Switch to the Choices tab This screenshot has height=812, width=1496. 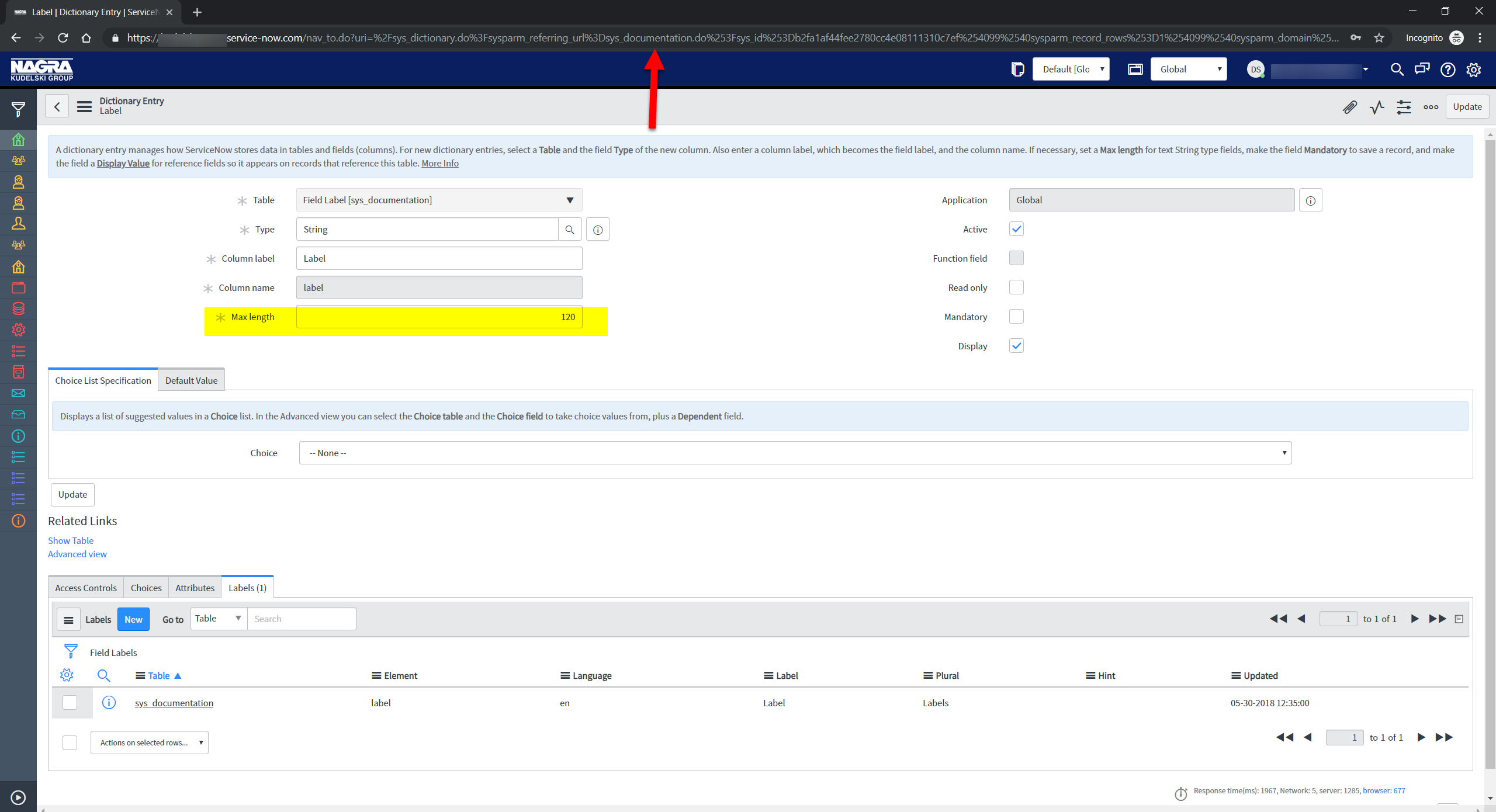(x=146, y=588)
